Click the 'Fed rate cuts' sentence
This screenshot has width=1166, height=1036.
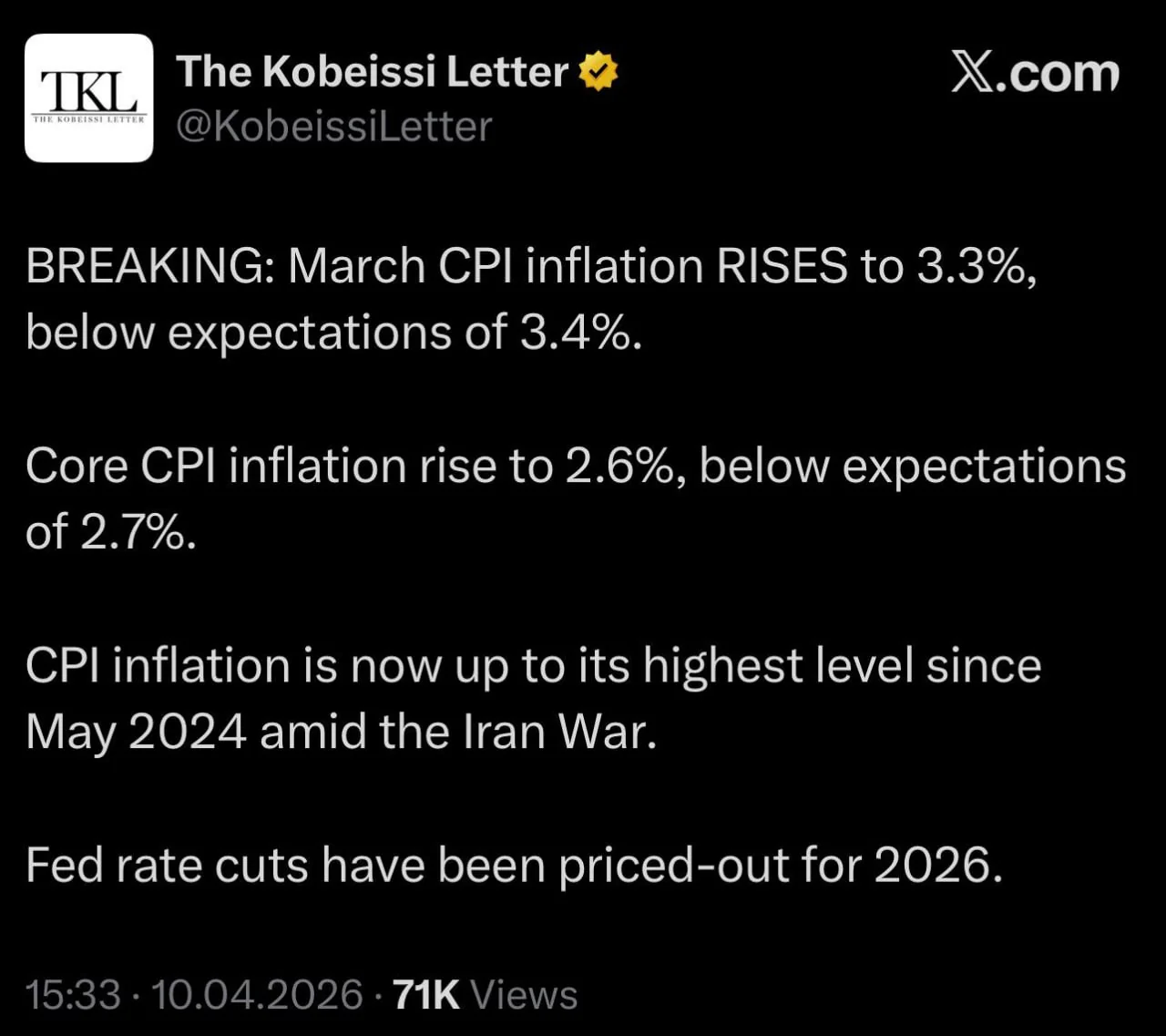[x=167, y=865]
